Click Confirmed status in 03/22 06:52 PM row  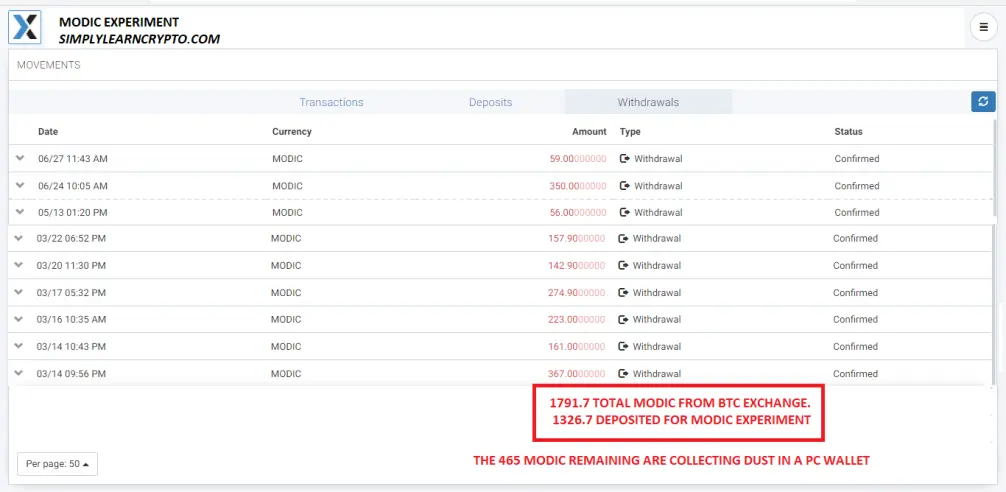pyautogui.click(x=855, y=239)
